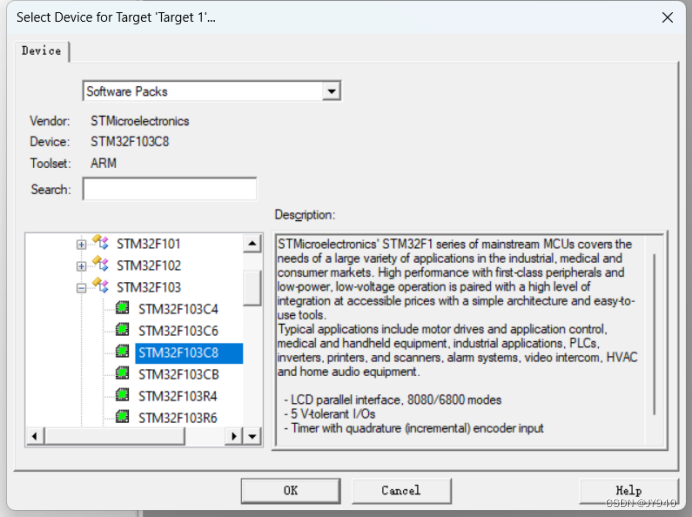Click the chip icon beside STM32F103CB
The height and width of the screenshot is (517, 692).
tap(122, 373)
